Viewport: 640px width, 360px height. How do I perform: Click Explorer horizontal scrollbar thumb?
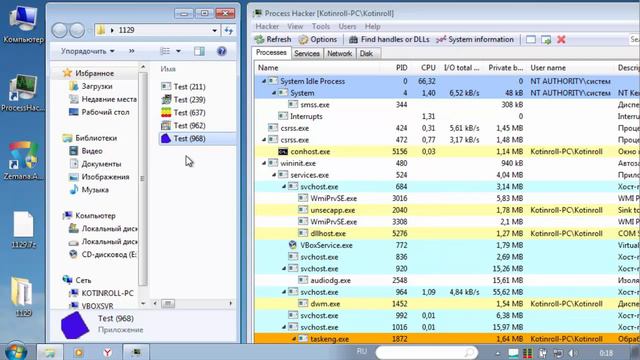click(168, 304)
